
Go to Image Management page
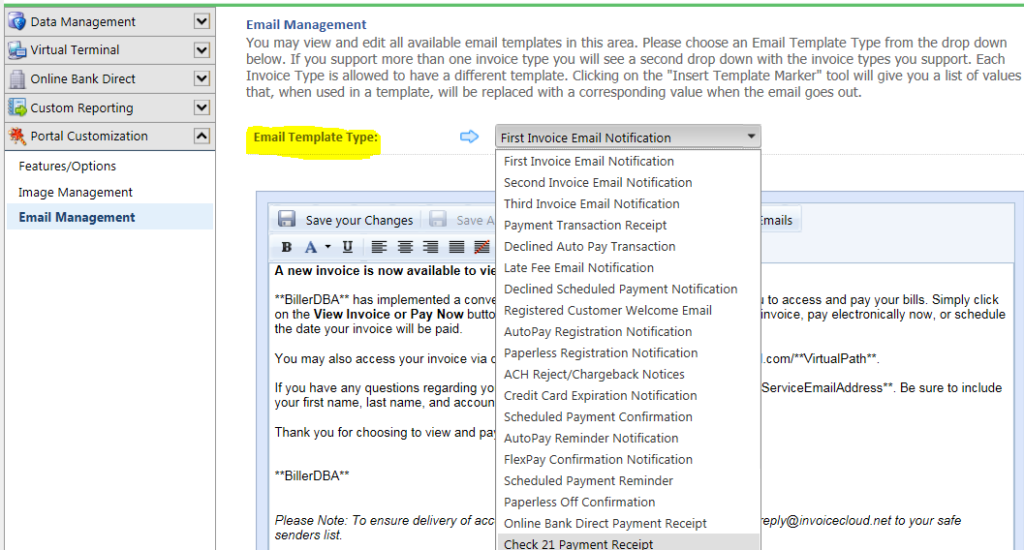coord(75,192)
